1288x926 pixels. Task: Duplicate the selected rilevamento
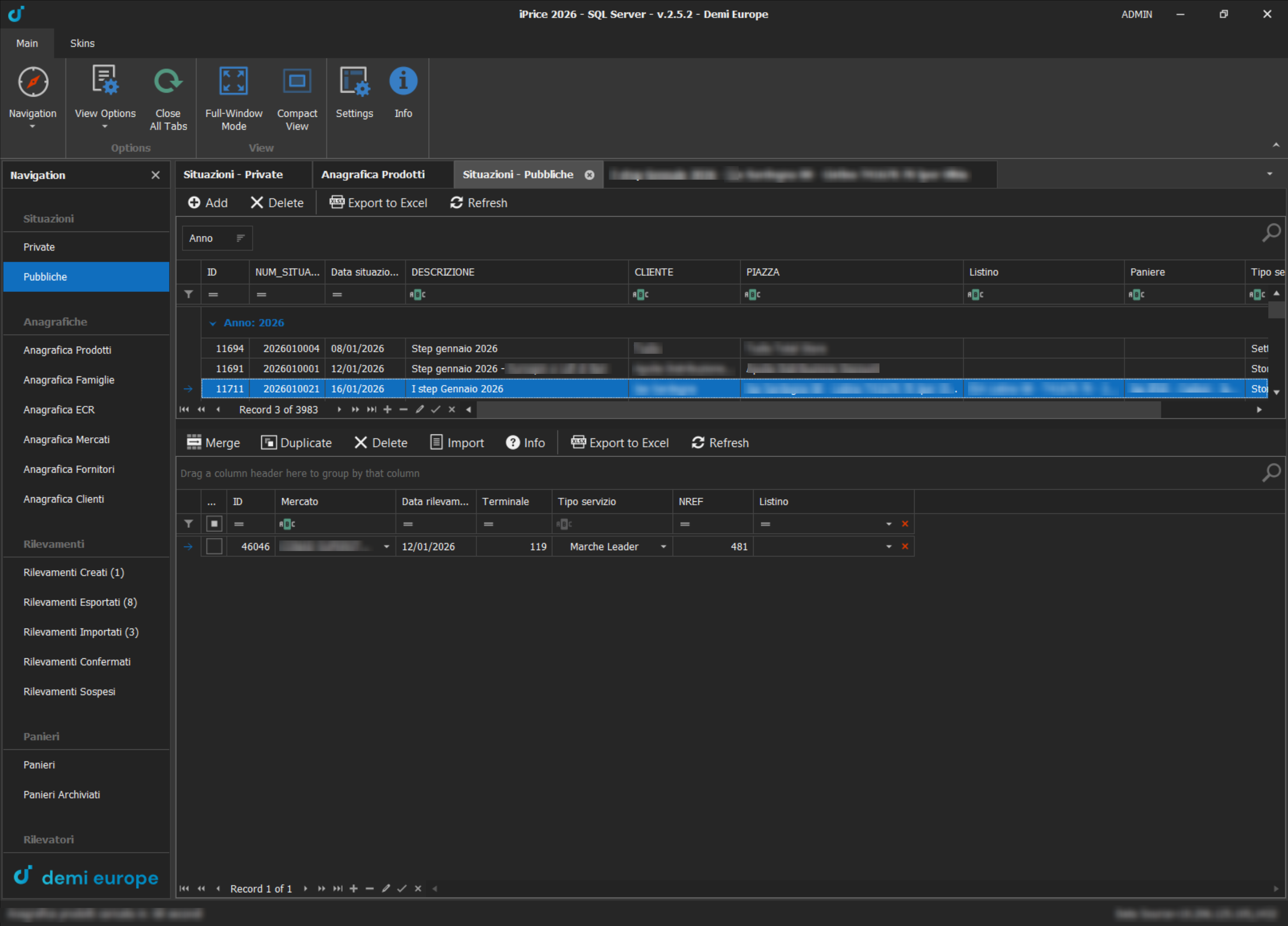click(x=296, y=442)
